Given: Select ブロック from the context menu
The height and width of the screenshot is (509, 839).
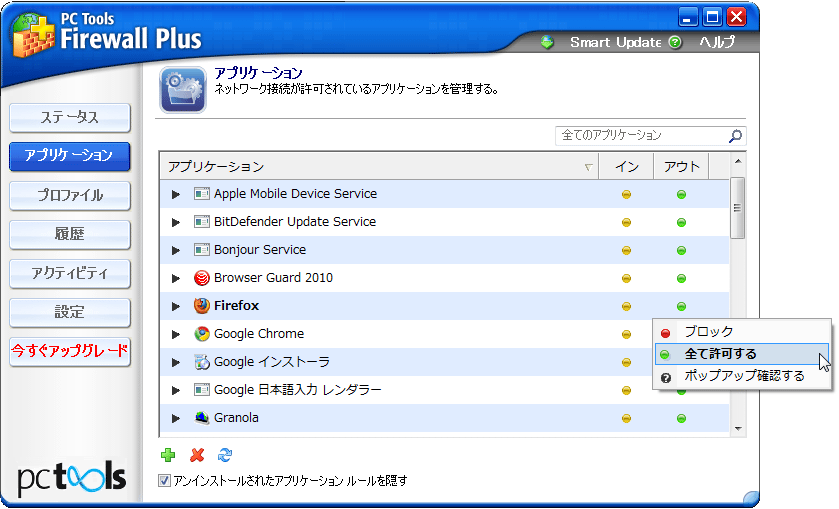Looking at the screenshot, I should 742,332.
